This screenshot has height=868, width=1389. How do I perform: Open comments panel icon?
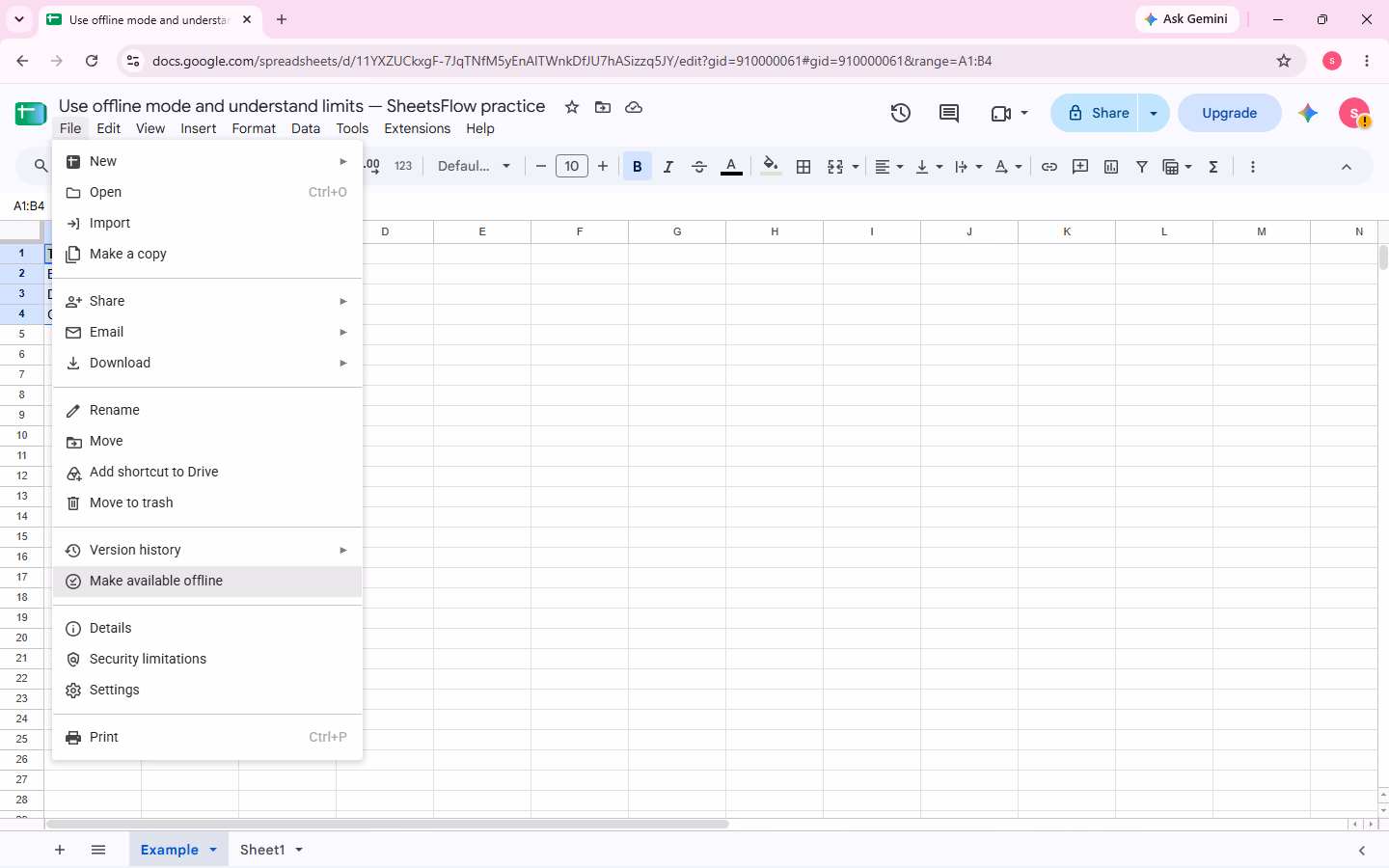click(x=949, y=113)
